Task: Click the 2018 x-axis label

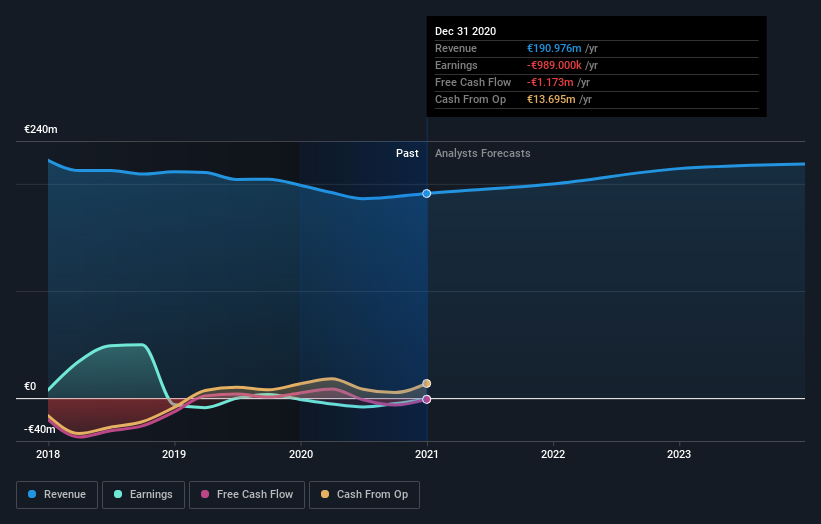Action: coord(48,454)
